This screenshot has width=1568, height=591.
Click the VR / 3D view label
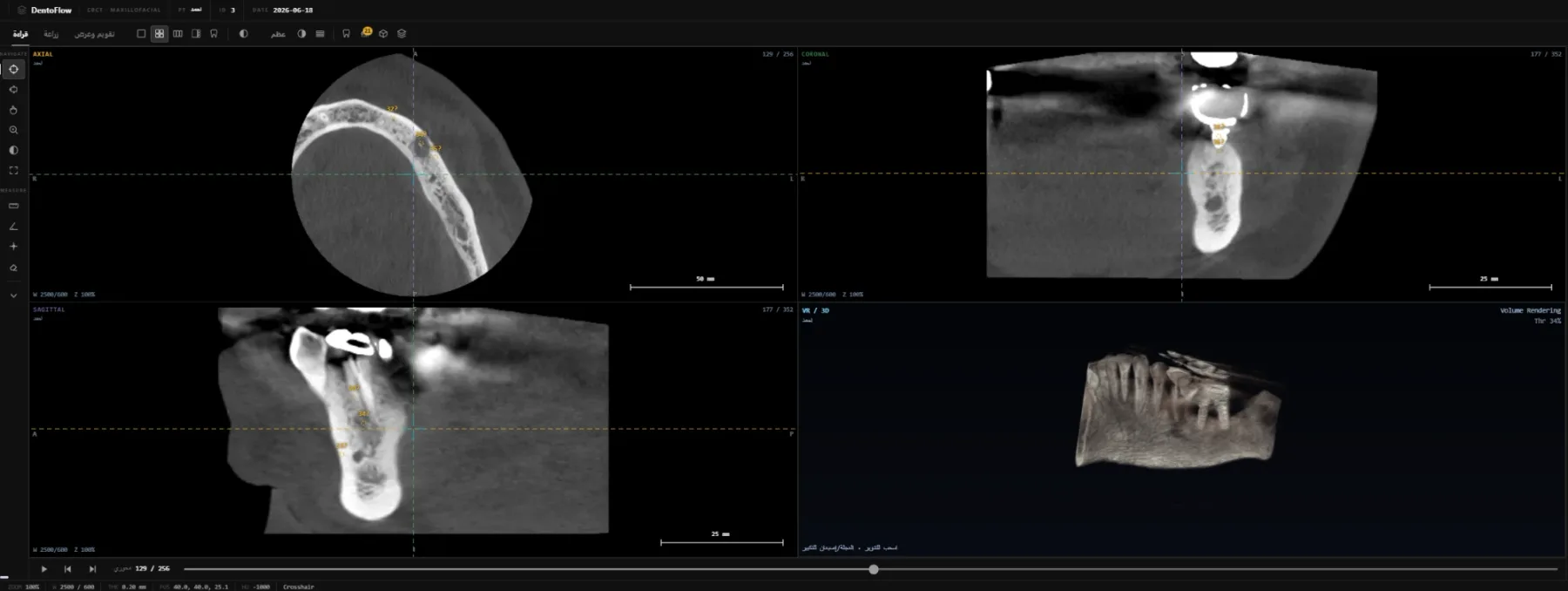[815, 310]
